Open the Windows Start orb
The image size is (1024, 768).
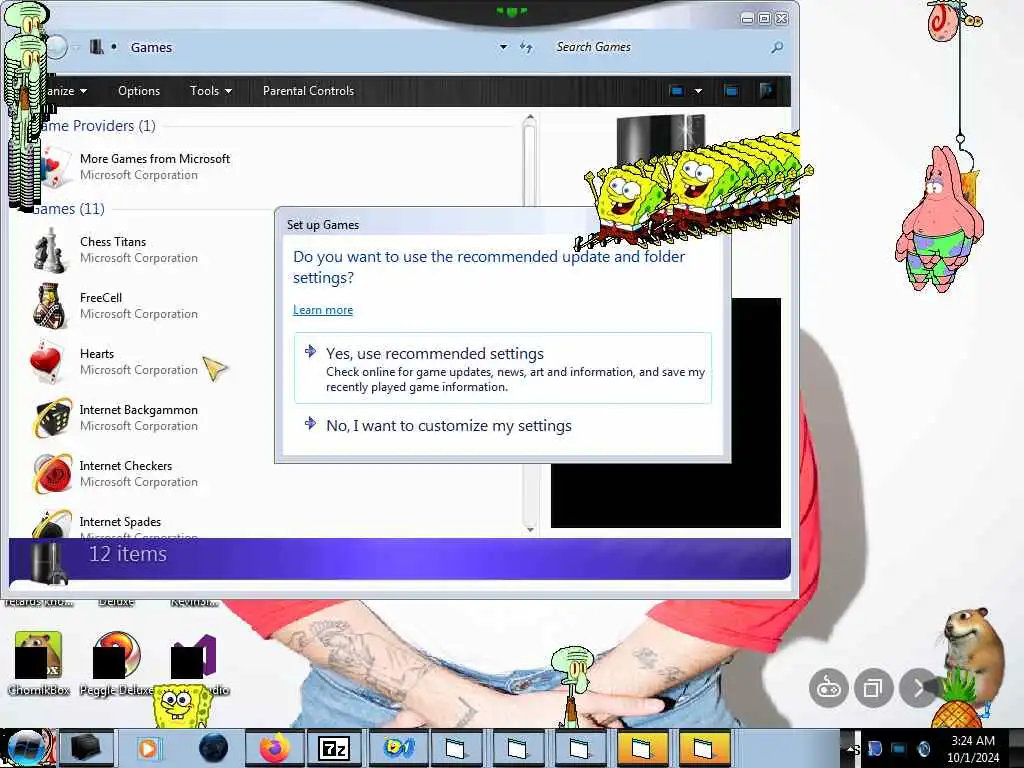point(27,748)
